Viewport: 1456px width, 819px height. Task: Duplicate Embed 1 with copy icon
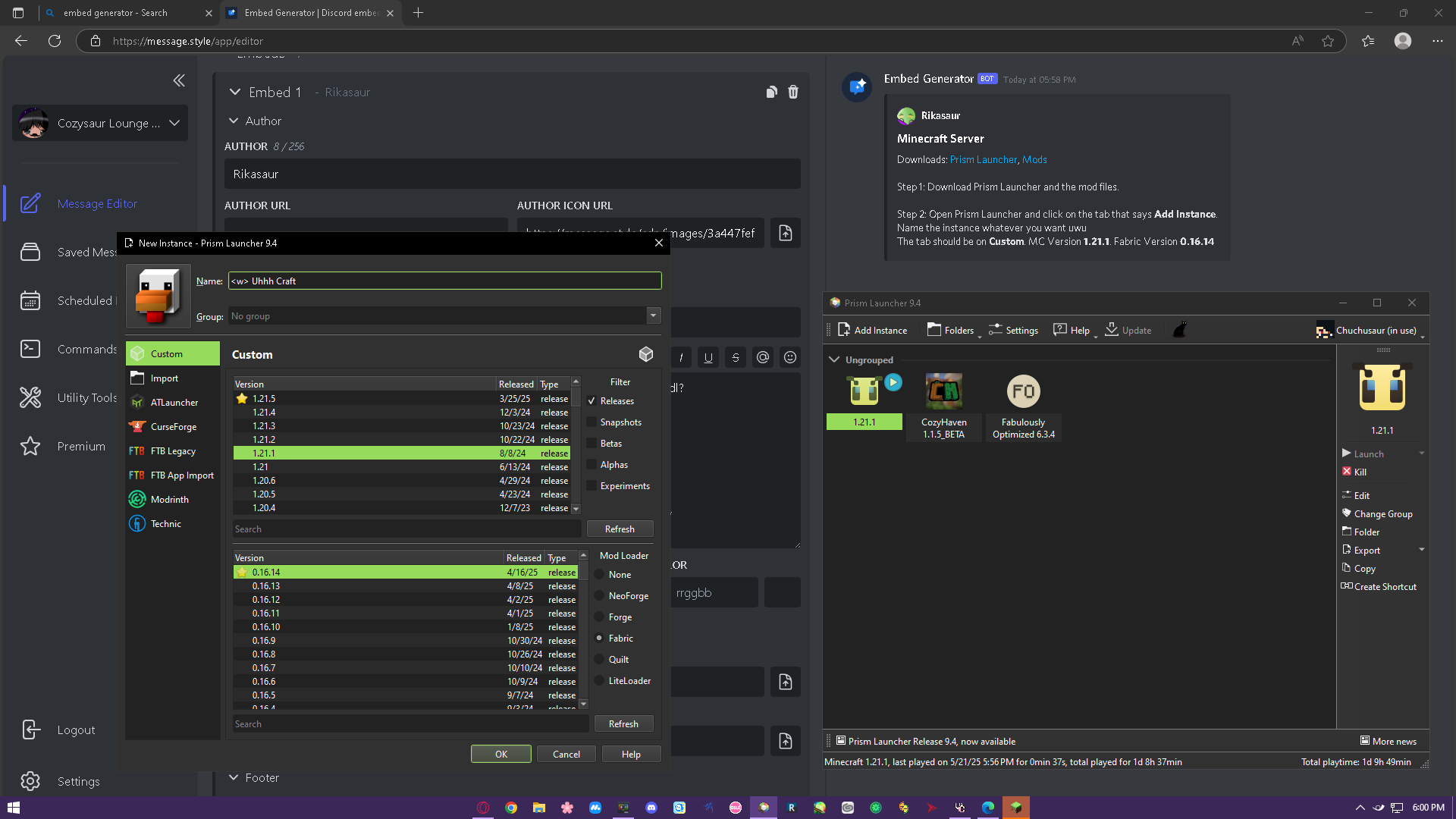click(x=771, y=92)
